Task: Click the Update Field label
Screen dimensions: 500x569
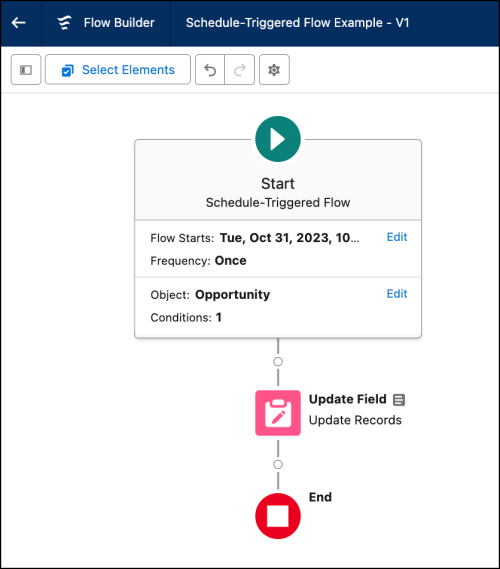Action: tap(348, 399)
